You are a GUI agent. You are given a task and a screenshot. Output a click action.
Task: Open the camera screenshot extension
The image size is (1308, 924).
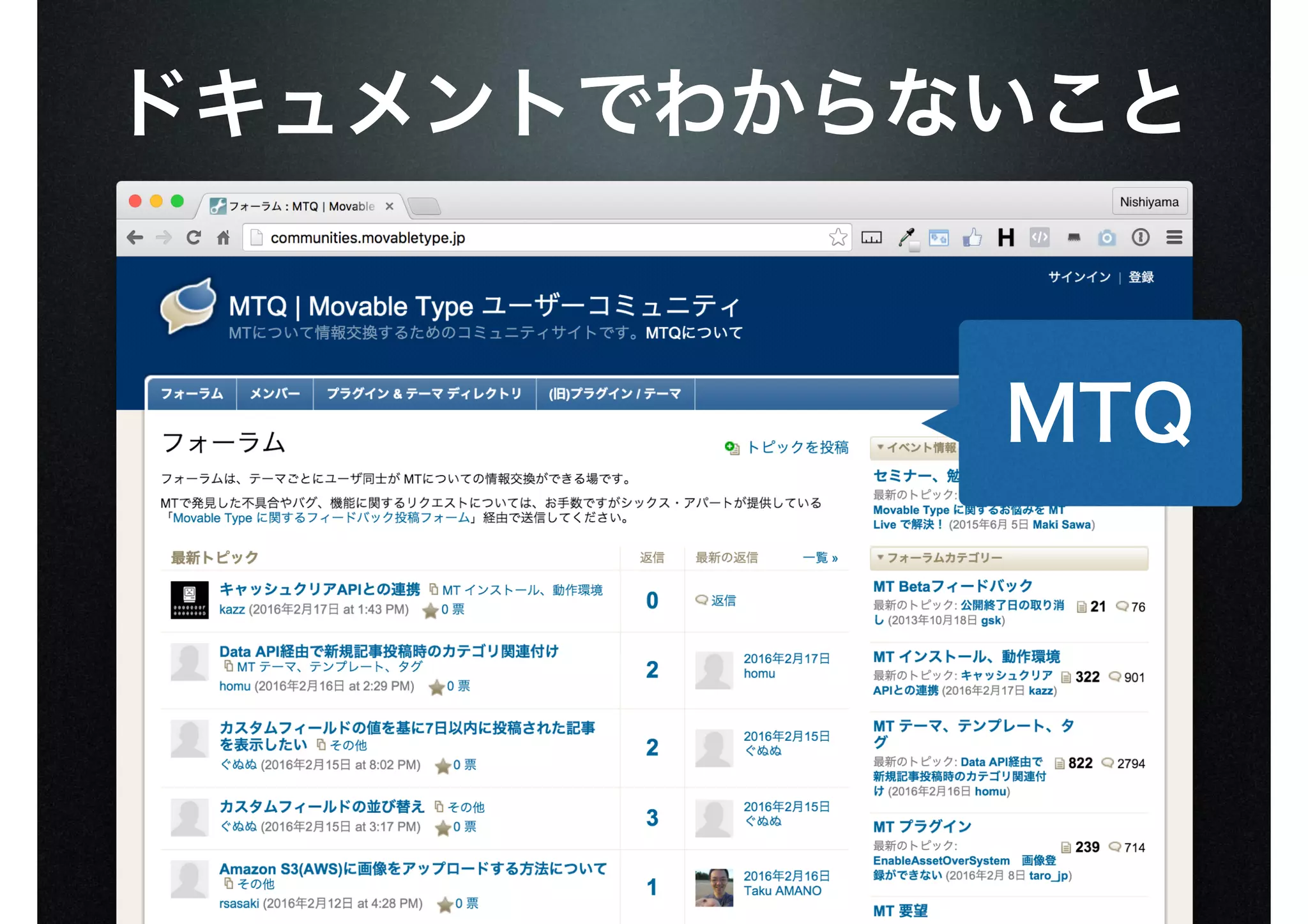click(x=1107, y=238)
